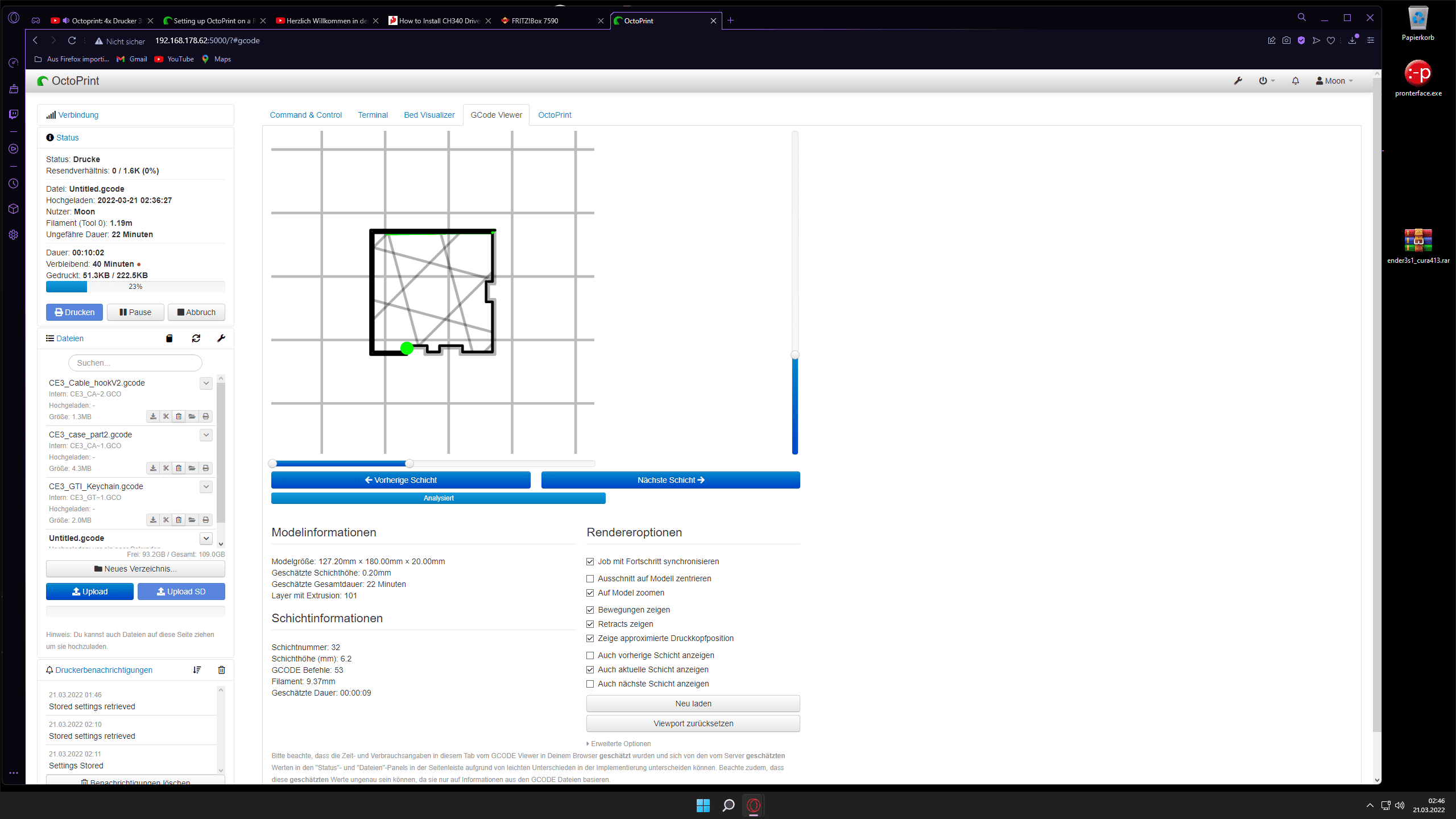Go to Nächste Schicht
The height and width of the screenshot is (819, 1456).
tap(671, 480)
